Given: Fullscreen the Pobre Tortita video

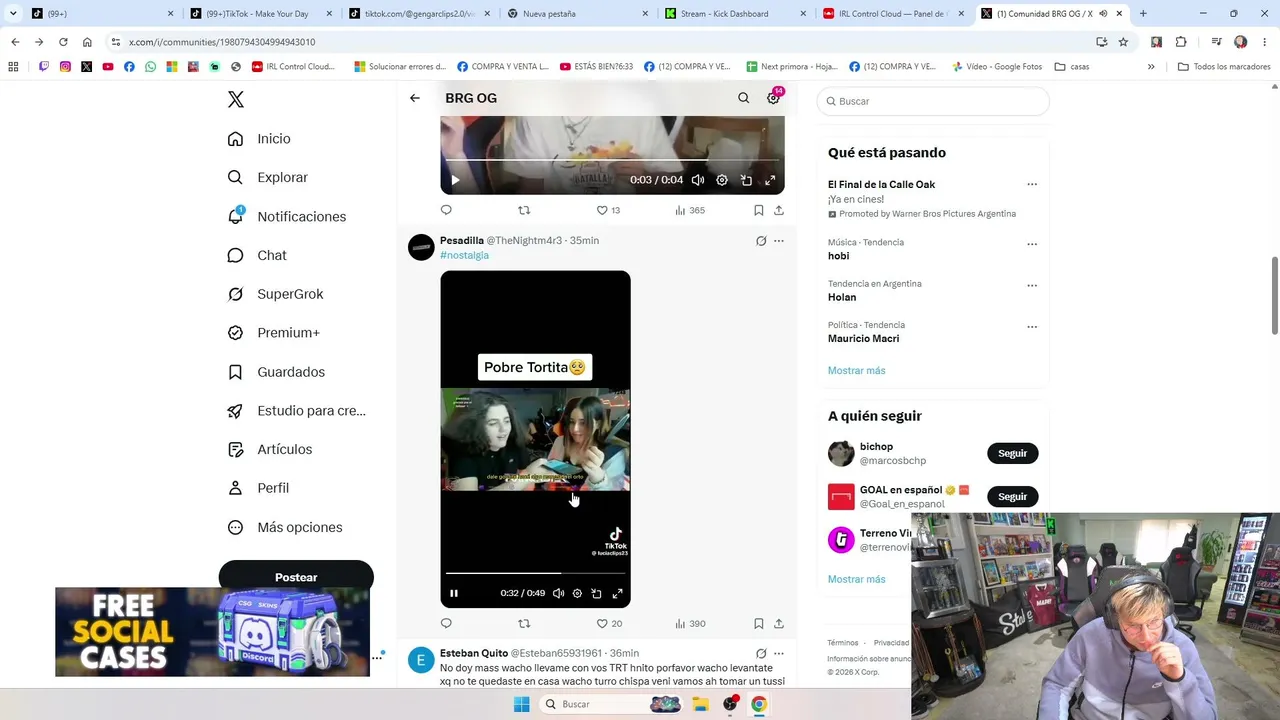Looking at the screenshot, I should point(617,593).
